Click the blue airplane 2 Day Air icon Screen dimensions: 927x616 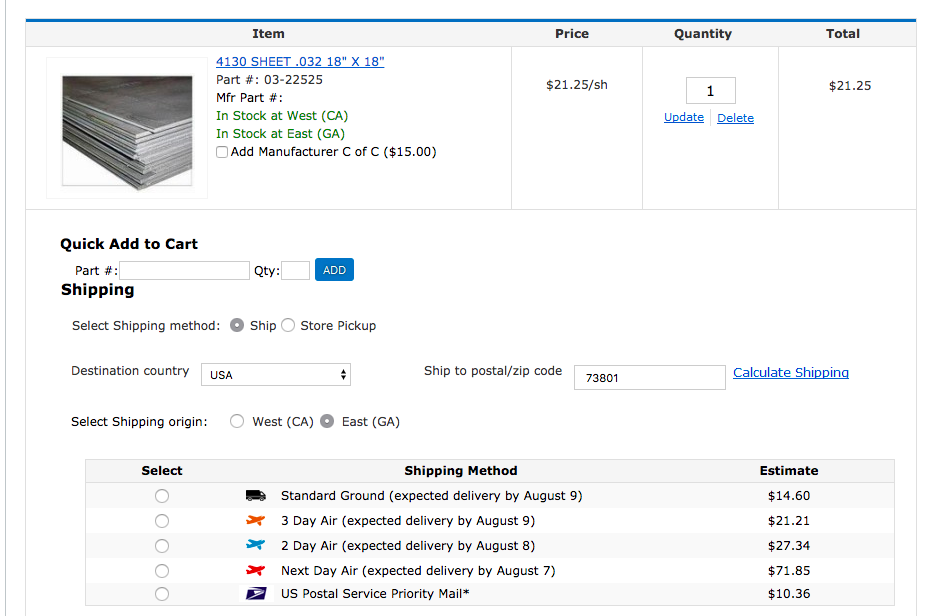tap(255, 546)
